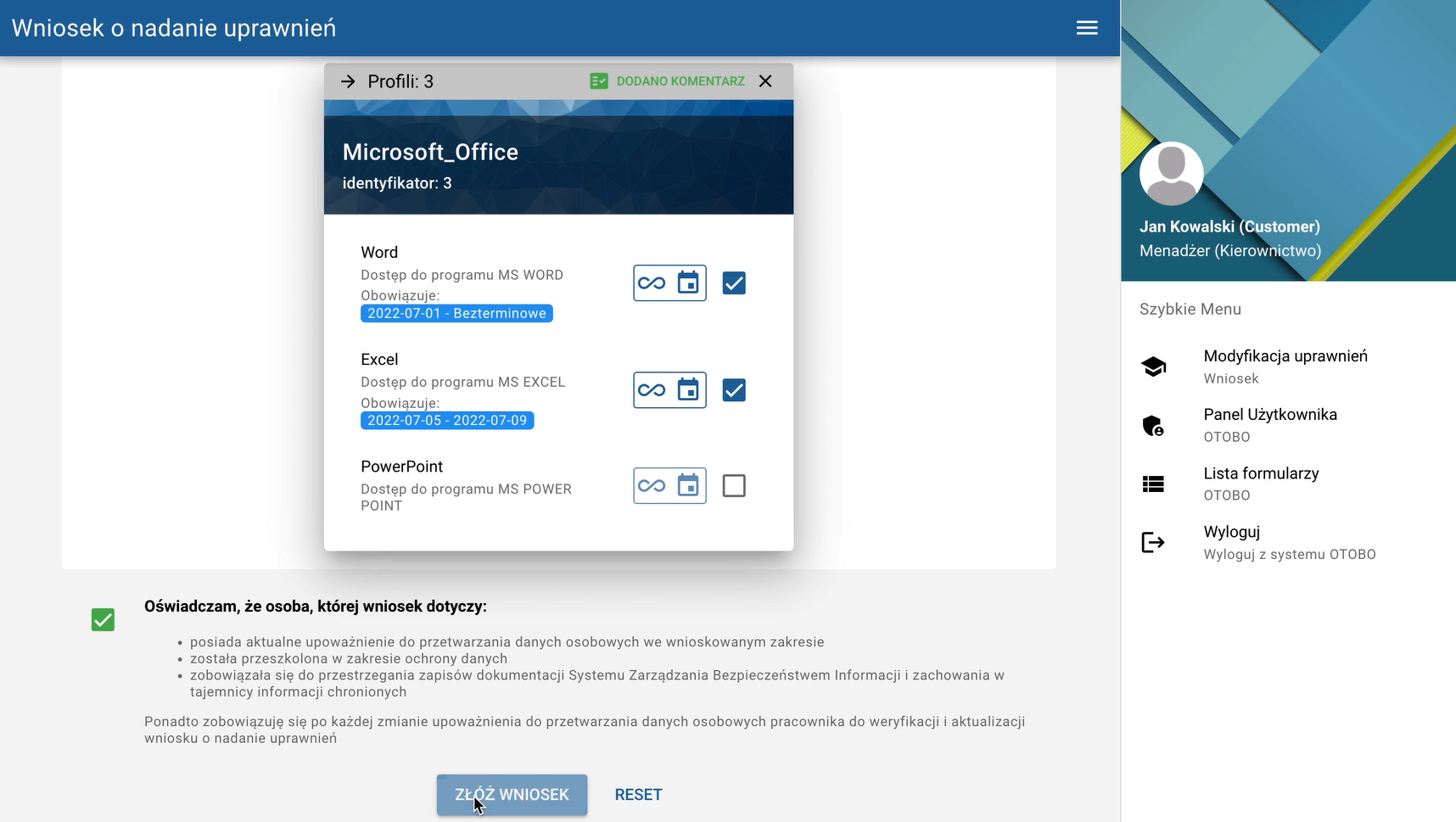Click Jan Kowalski avatar picture
The image size is (1456, 822).
[1171, 174]
